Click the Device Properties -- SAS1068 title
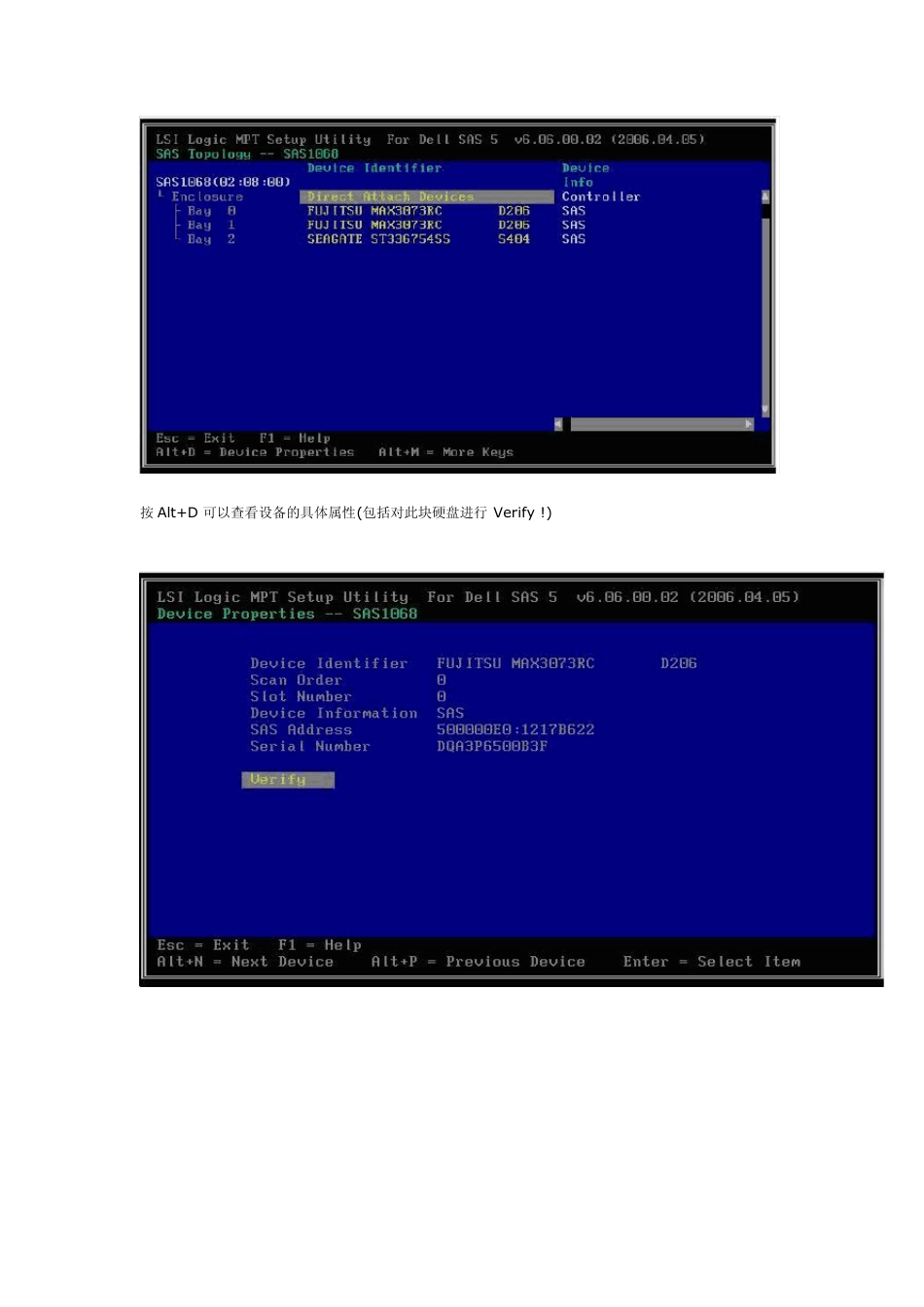Screen dimensions: 924x1307 coord(287,614)
